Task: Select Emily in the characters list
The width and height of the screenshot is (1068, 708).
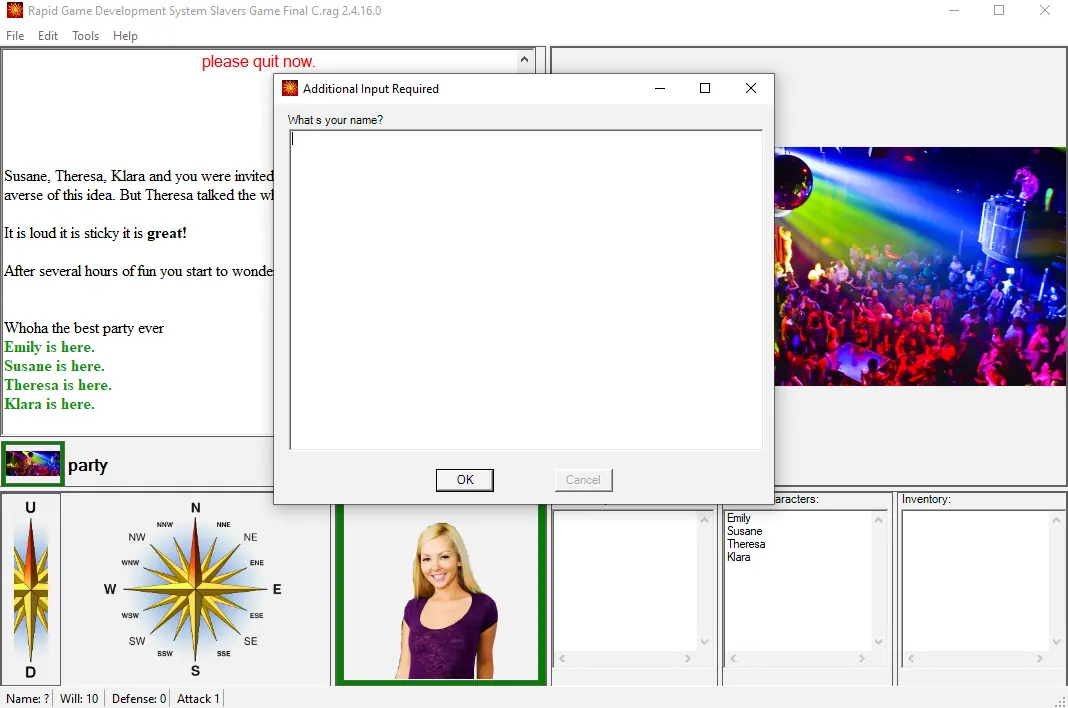Action: tap(739, 518)
